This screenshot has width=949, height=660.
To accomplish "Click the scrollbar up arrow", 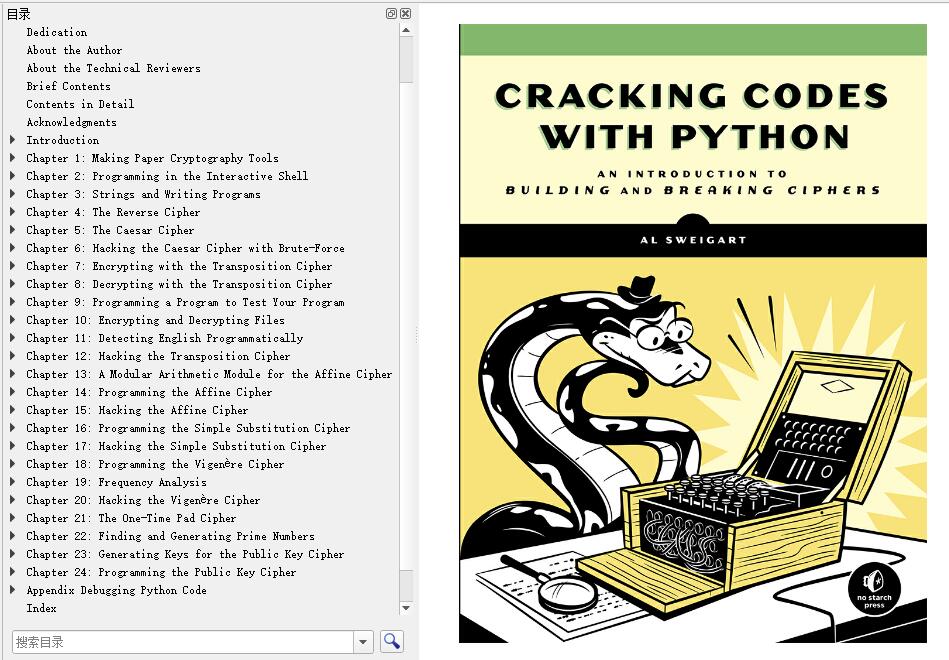I will pos(406,30).
